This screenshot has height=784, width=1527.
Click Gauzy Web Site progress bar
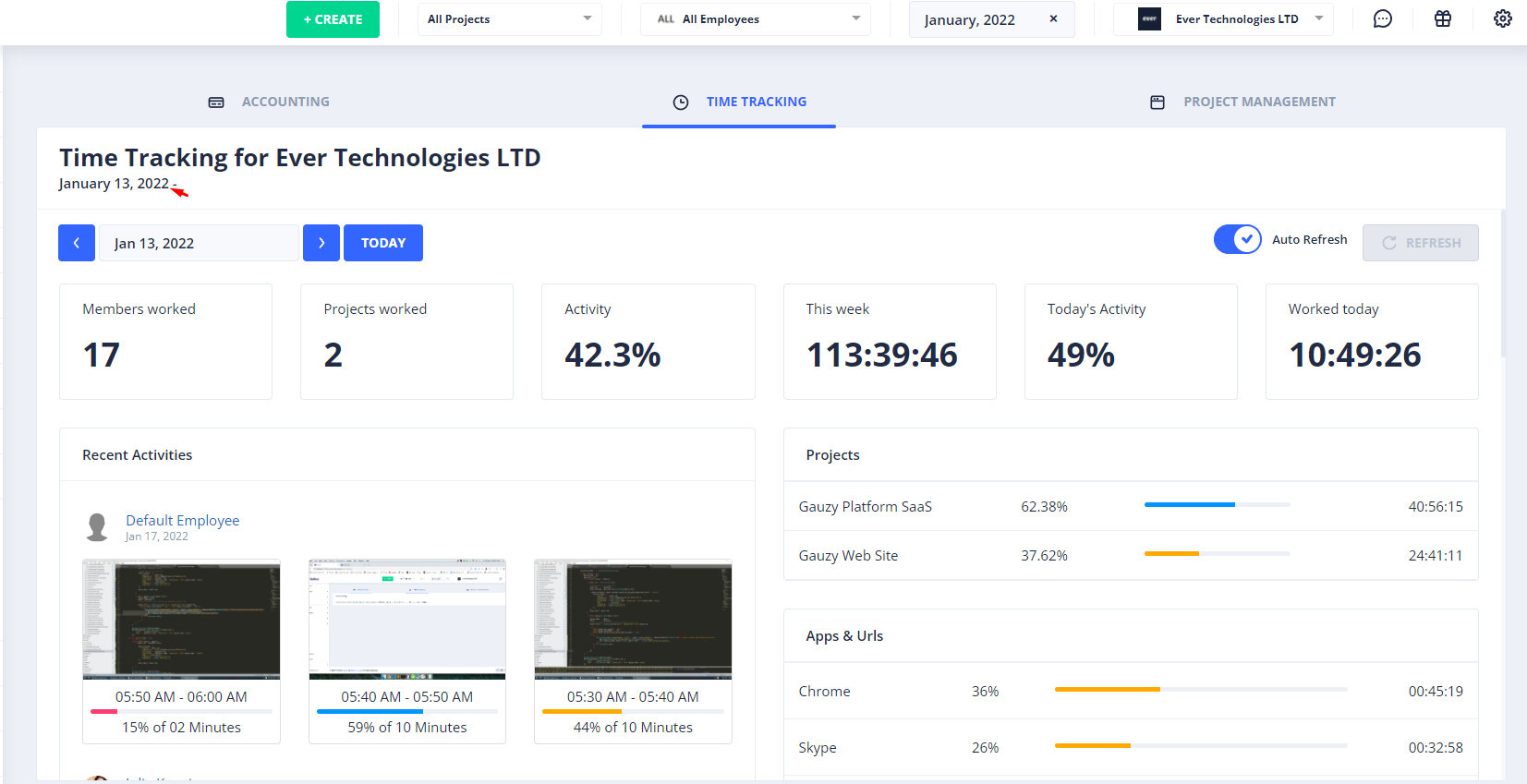(1218, 553)
